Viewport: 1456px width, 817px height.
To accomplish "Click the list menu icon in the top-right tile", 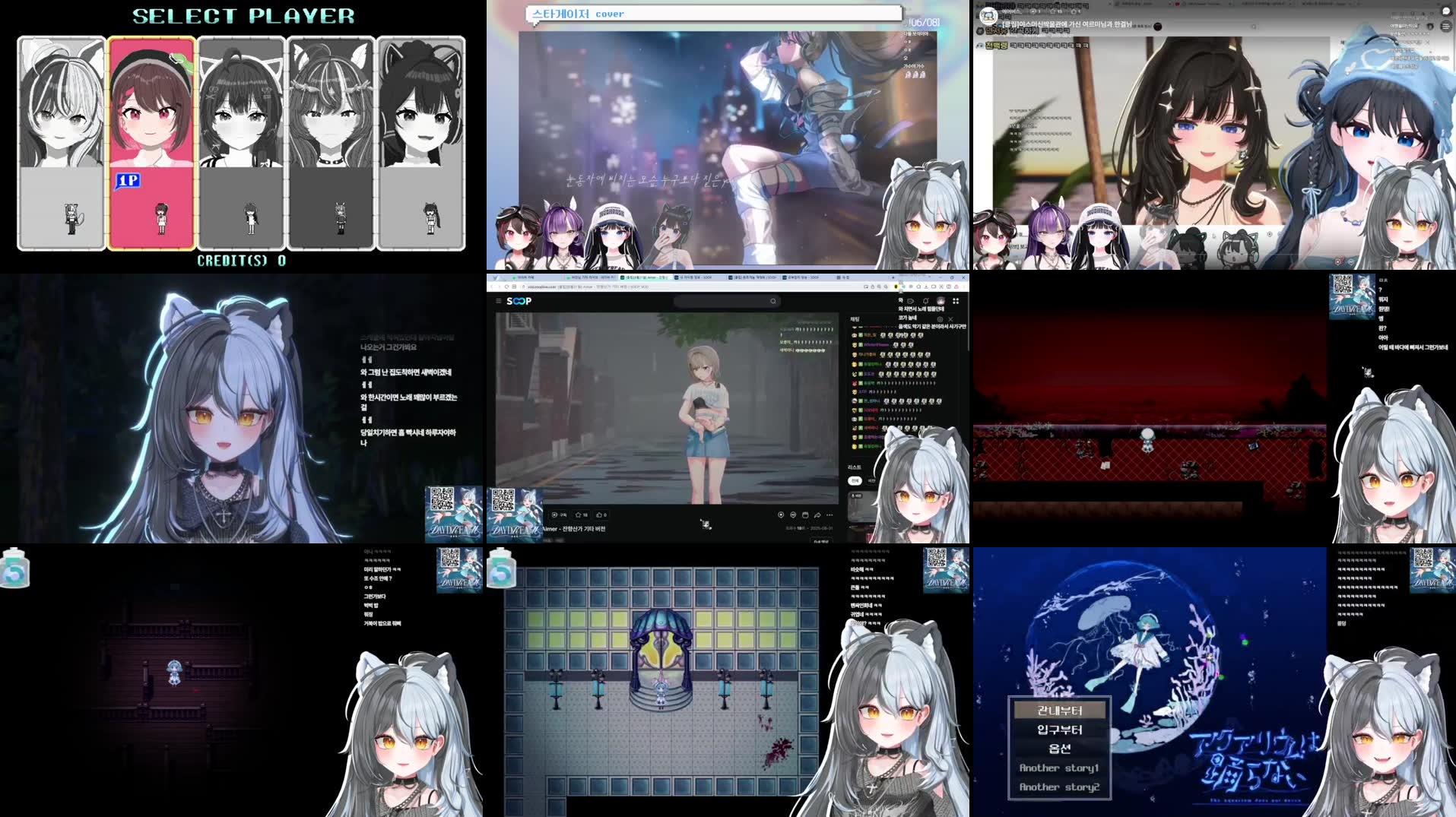I will [1446, 27].
